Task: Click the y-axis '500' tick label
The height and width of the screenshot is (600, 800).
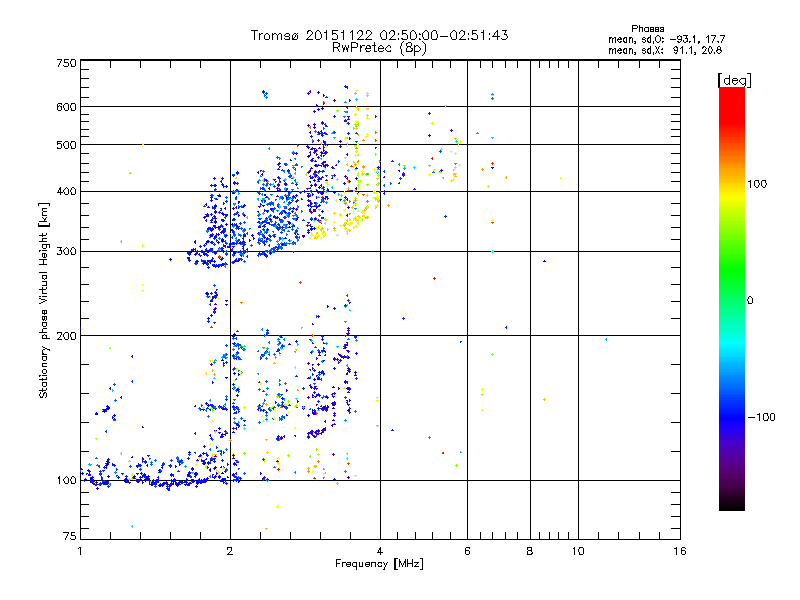Action: [66, 145]
